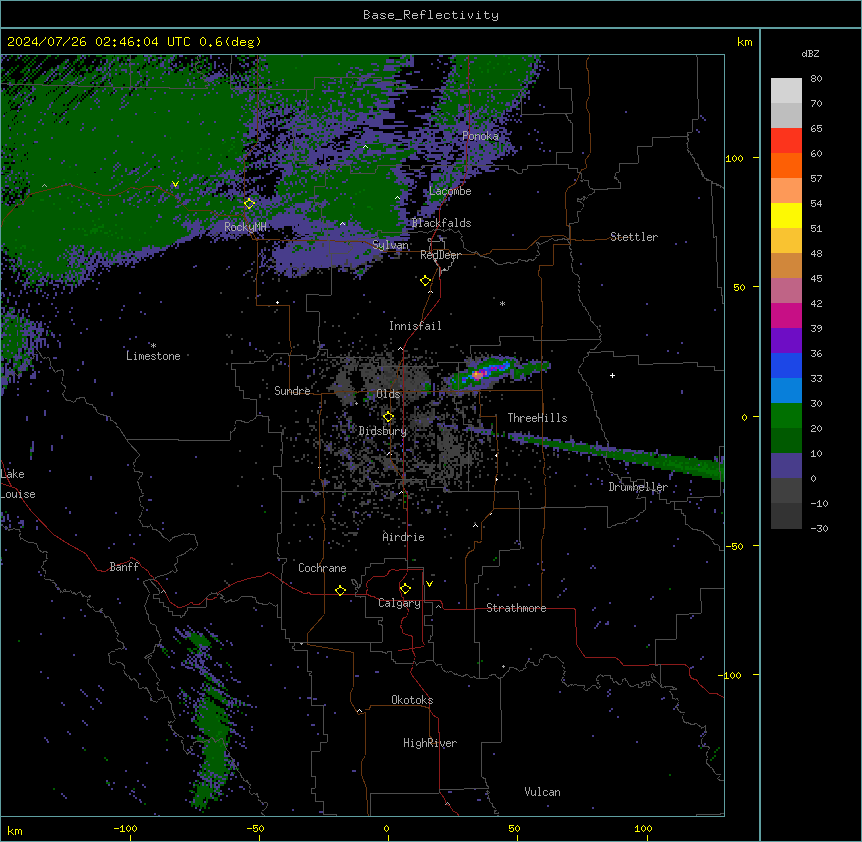Image resolution: width=862 pixels, height=842 pixels.
Task: Click the km unit label at top right
Action: 744,42
